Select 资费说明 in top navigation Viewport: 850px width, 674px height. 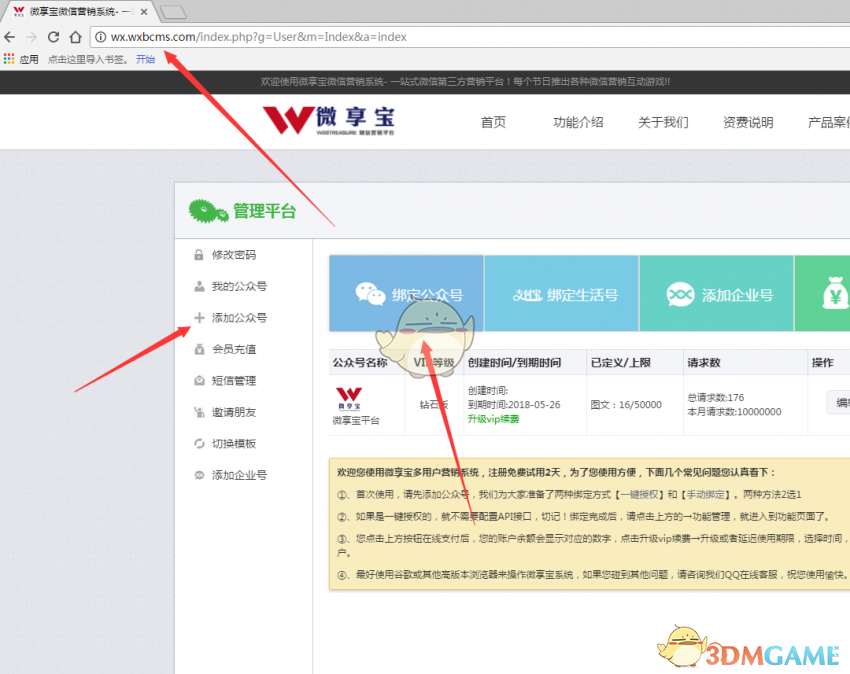pos(747,121)
